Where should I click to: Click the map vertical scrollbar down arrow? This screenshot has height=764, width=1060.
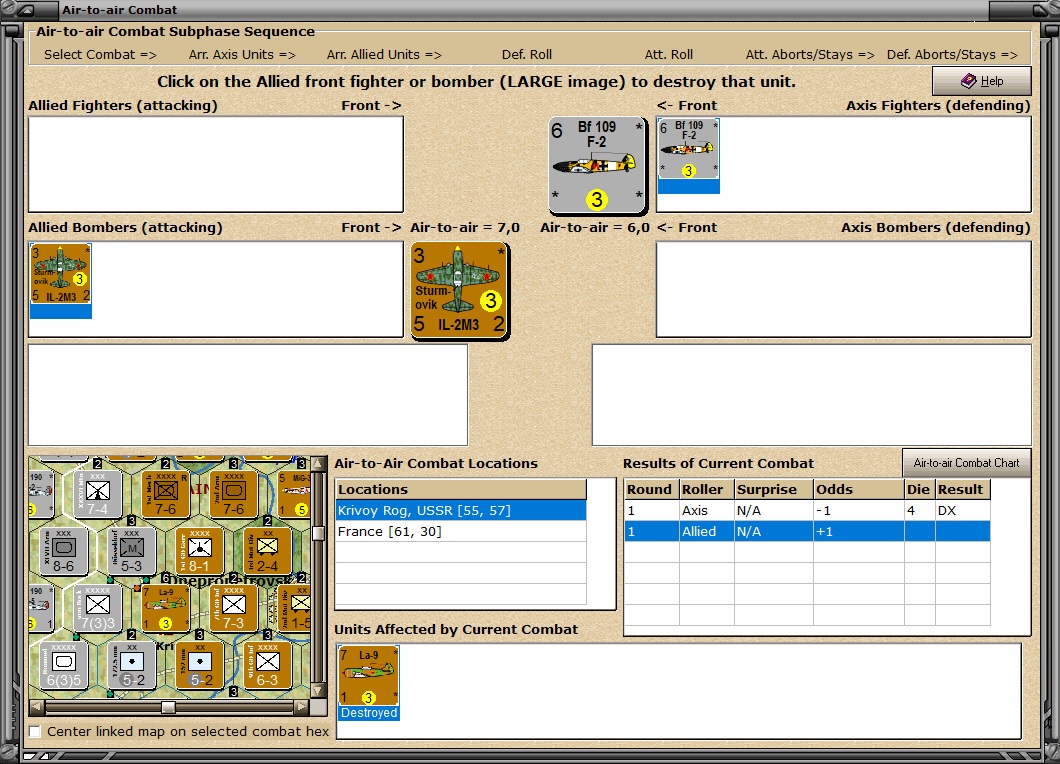[x=318, y=690]
